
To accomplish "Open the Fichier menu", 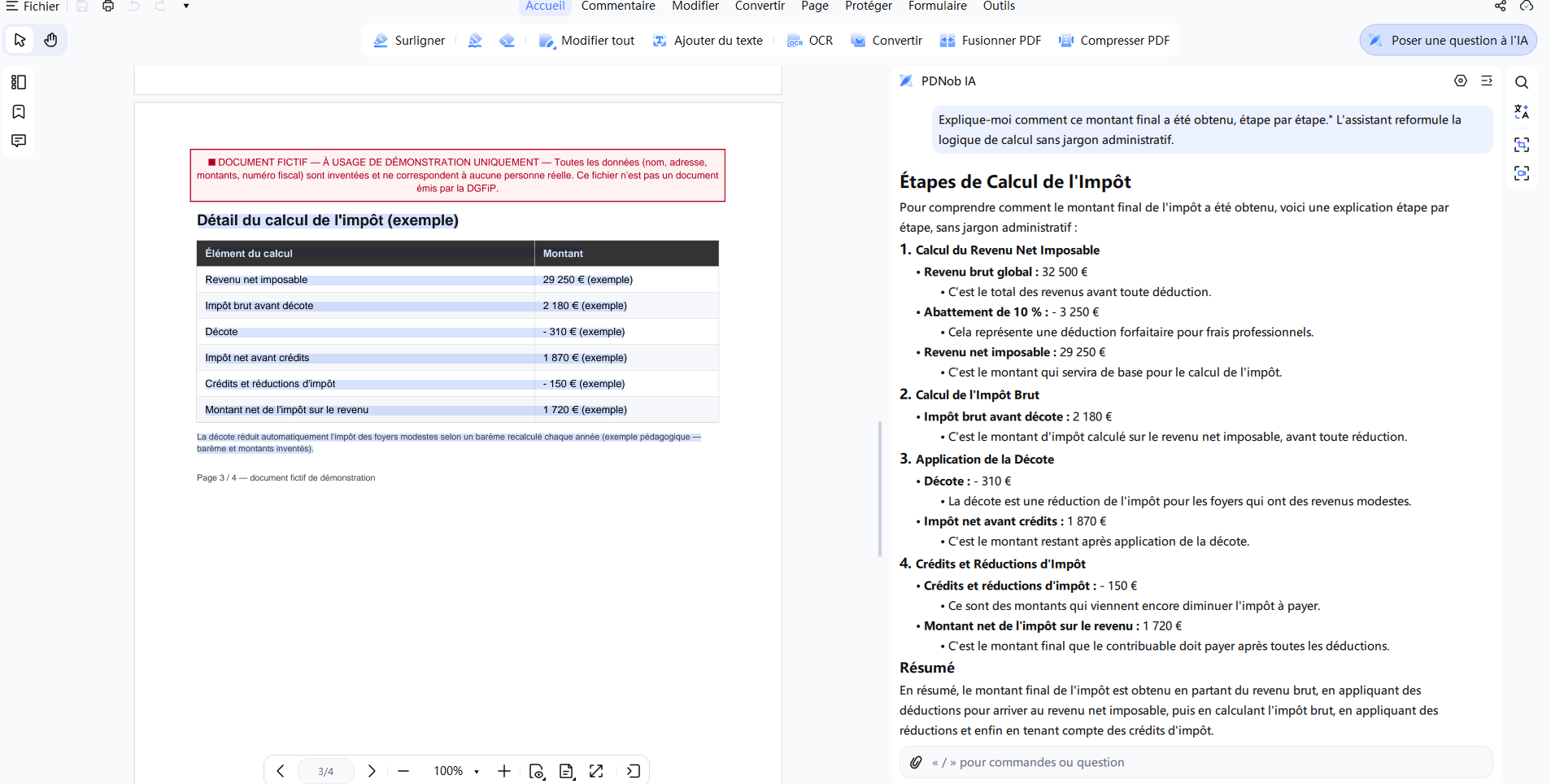I will coord(33,7).
